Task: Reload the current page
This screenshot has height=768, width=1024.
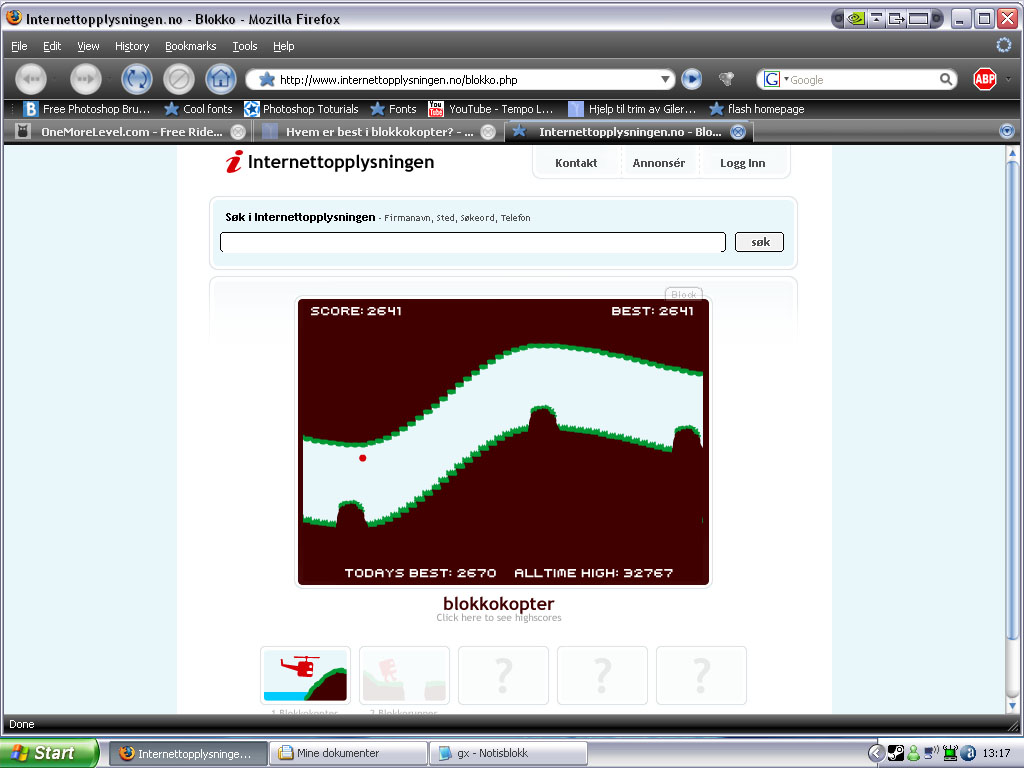Action: pyautogui.click(x=136, y=80)
